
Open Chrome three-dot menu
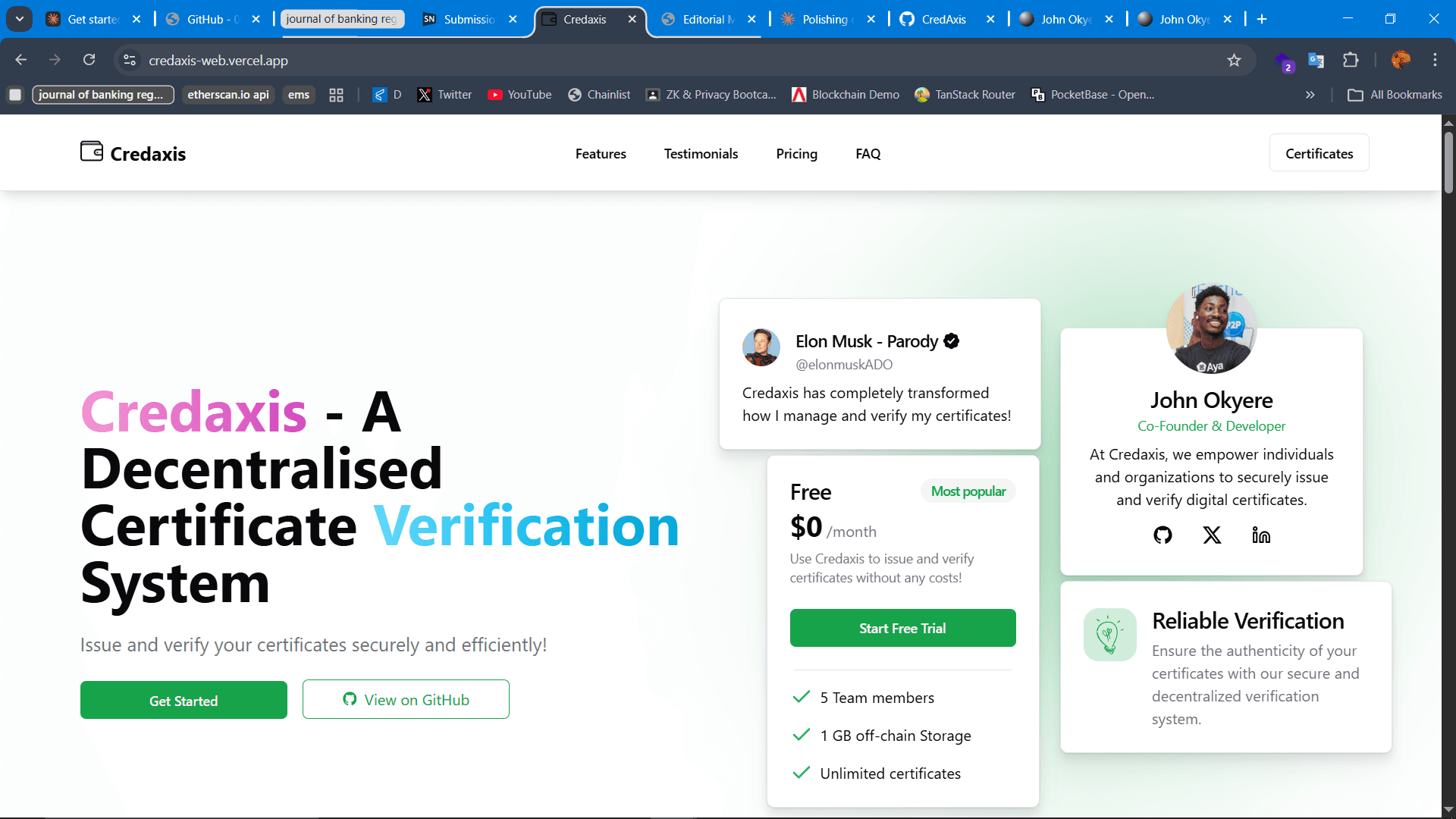pyautogui.click(x=1435, y=60)
